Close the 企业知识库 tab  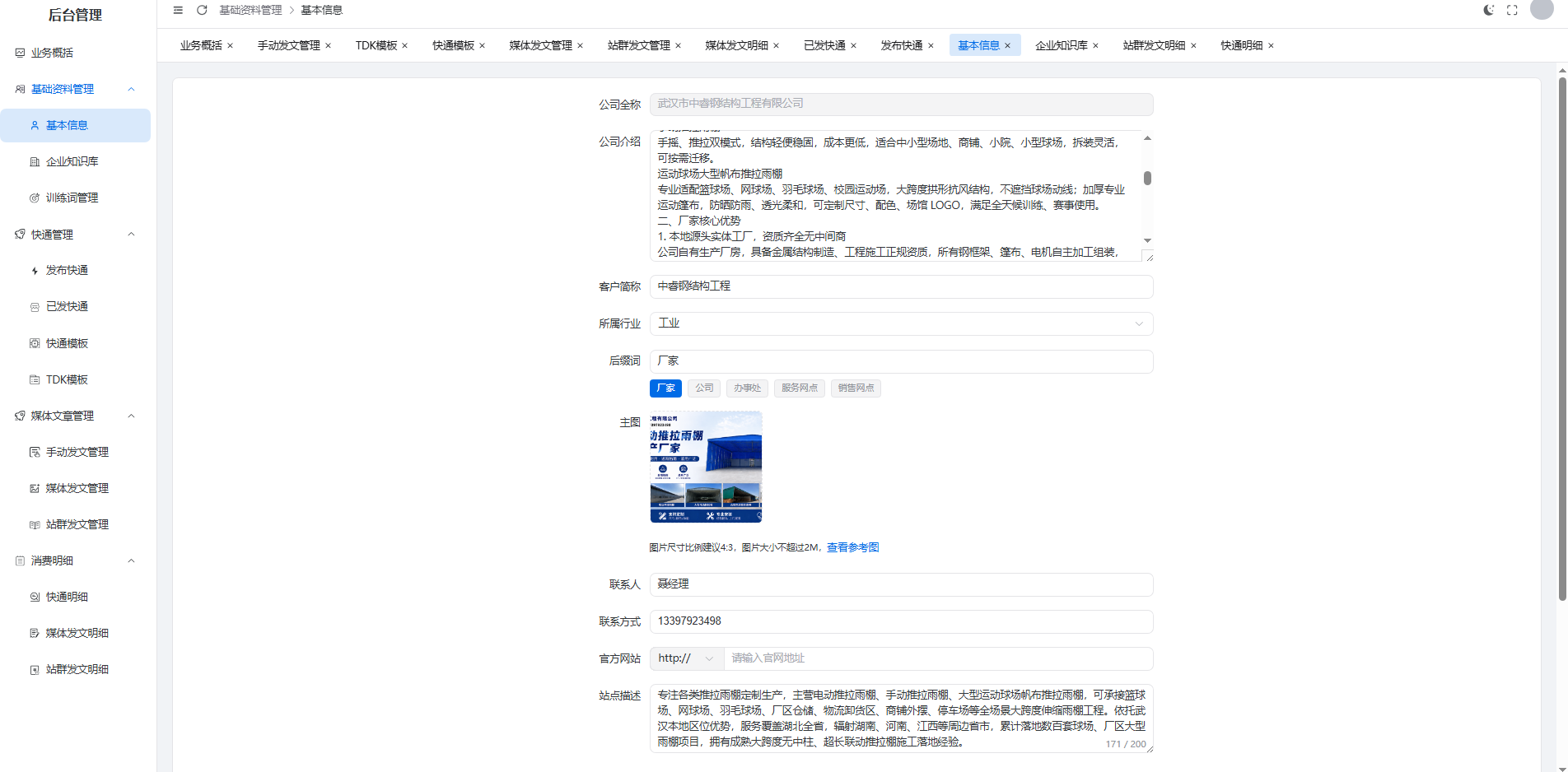coord(1096,45)
